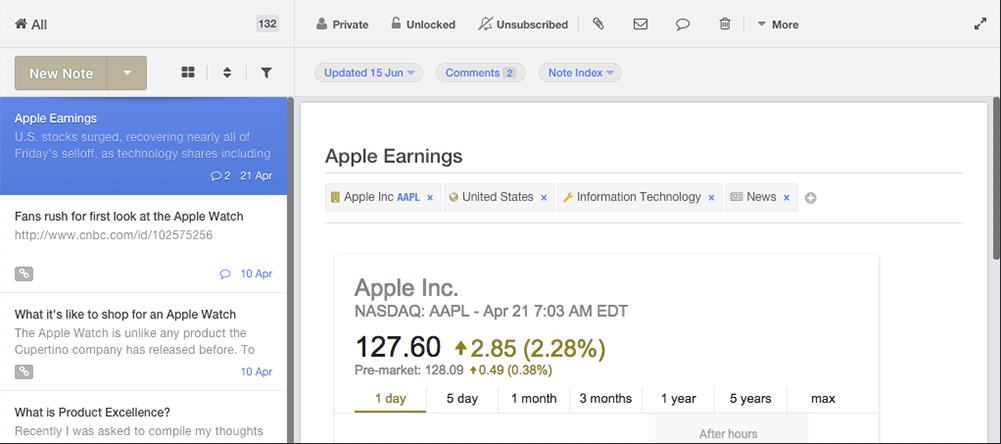Open the Updated 15 Jun dropdown
The height and width of the screenshot is (444, 1001).
tap(369, 73)
